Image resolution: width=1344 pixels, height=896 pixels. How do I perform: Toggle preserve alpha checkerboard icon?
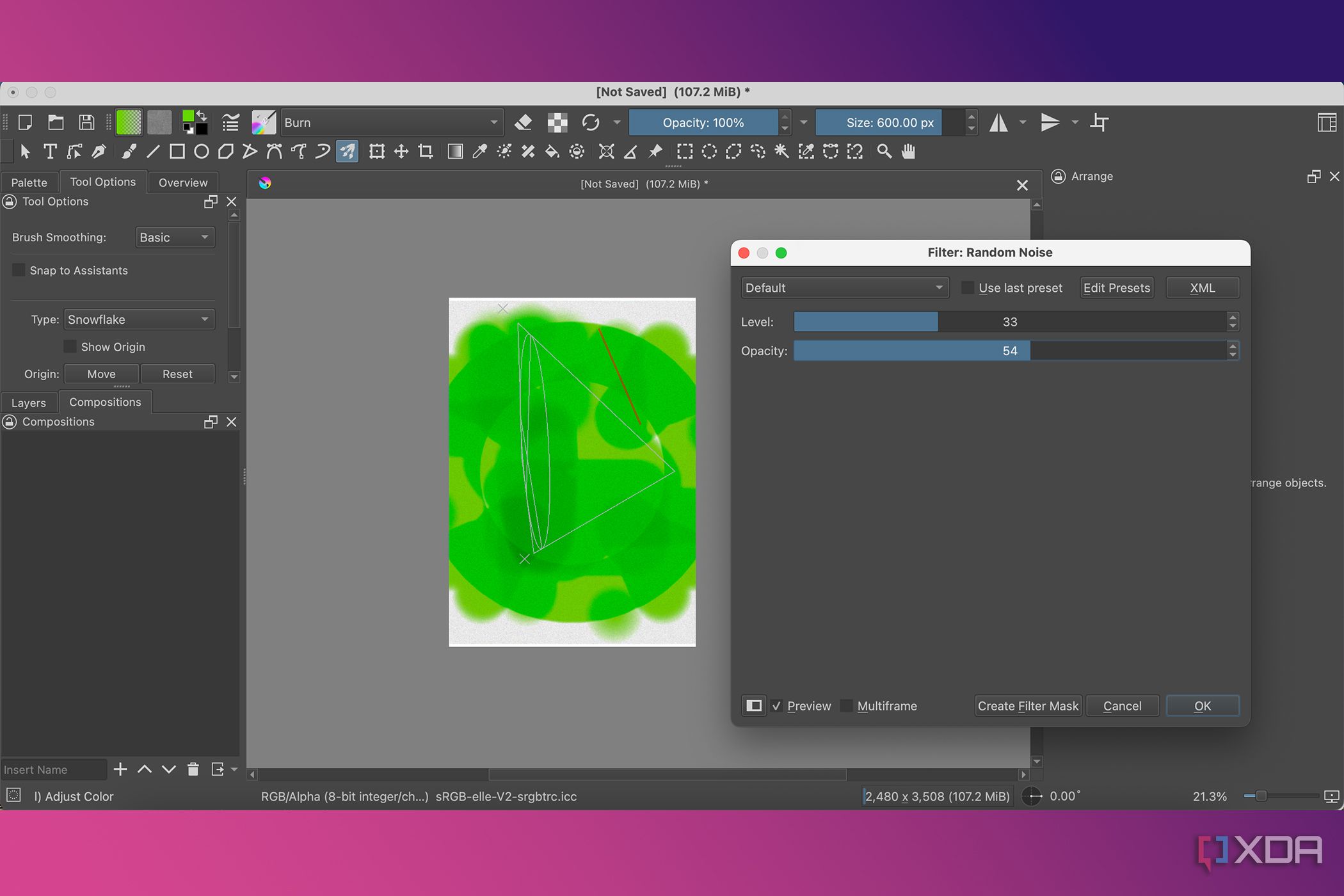[557, 122]
